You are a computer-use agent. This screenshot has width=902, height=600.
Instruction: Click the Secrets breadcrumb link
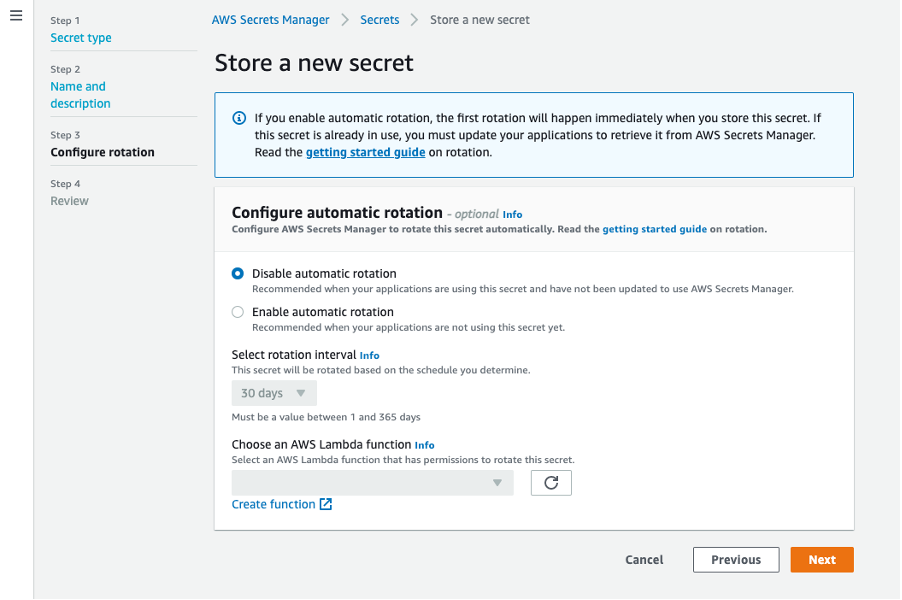point(379,20)
